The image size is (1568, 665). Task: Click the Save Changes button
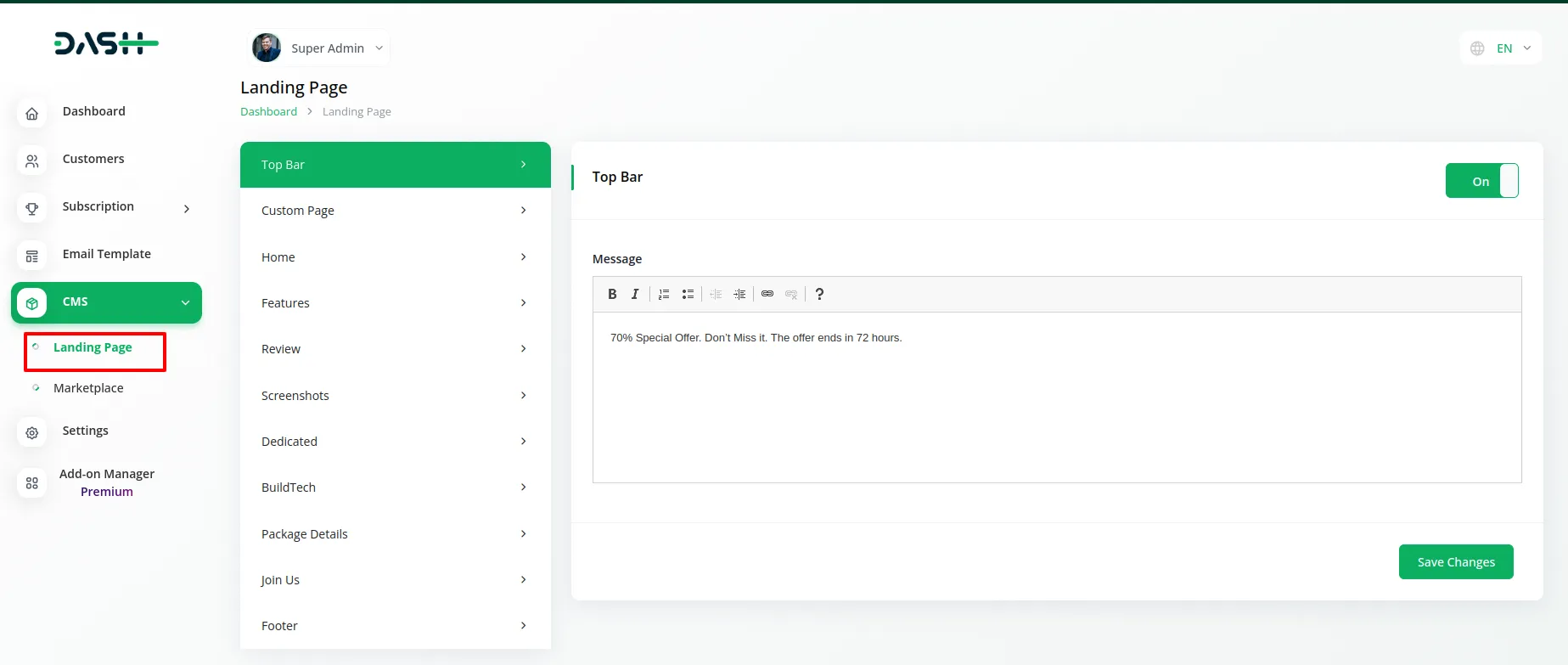point(1455,562)
